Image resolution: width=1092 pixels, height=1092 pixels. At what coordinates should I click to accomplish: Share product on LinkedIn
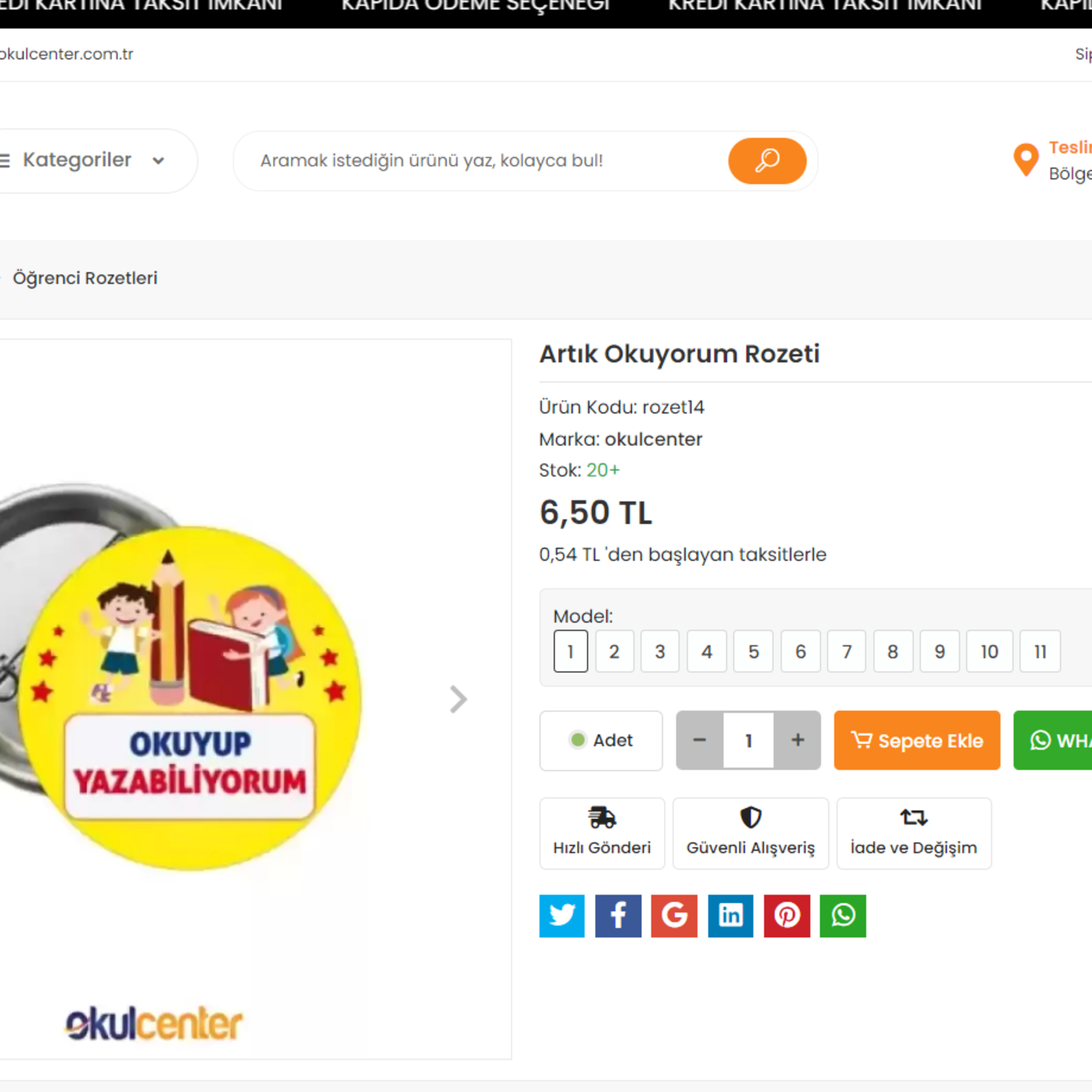(730, 916)
